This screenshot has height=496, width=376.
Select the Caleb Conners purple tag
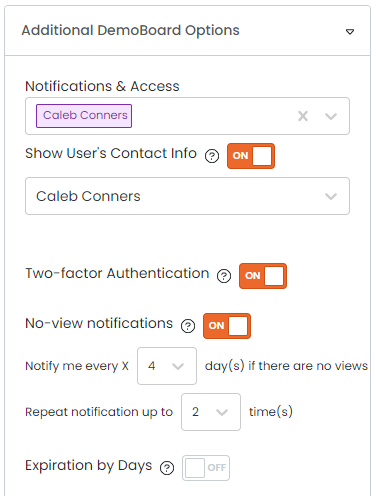click(x=84, y=116)
